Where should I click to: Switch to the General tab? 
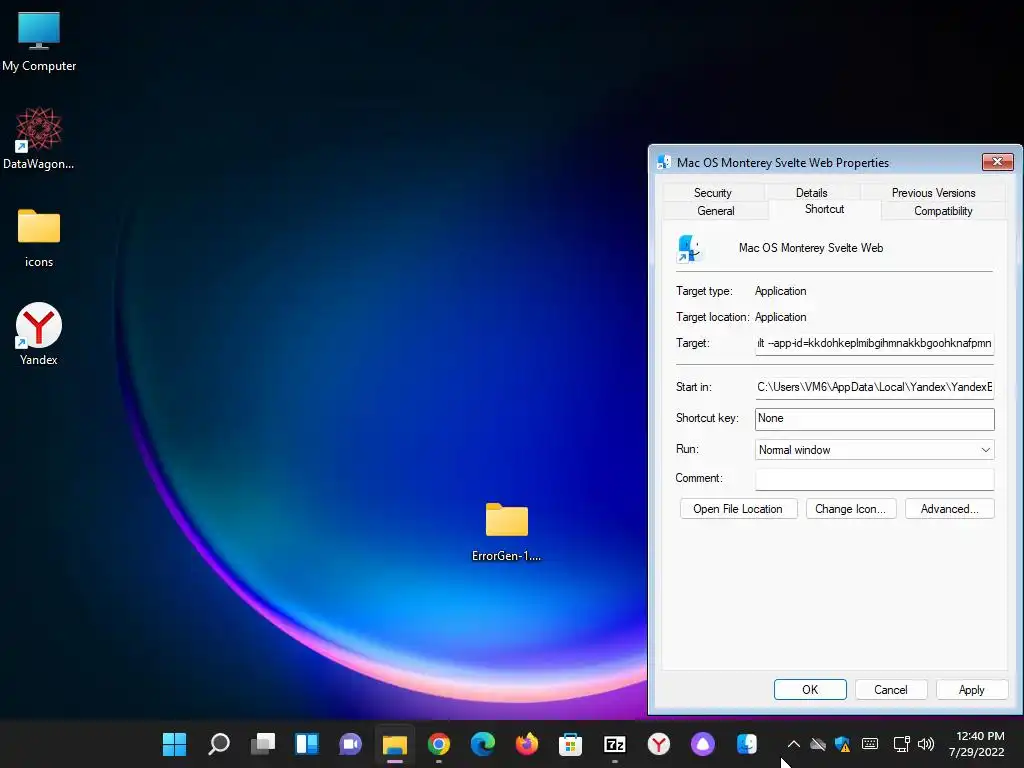point(716,211)
